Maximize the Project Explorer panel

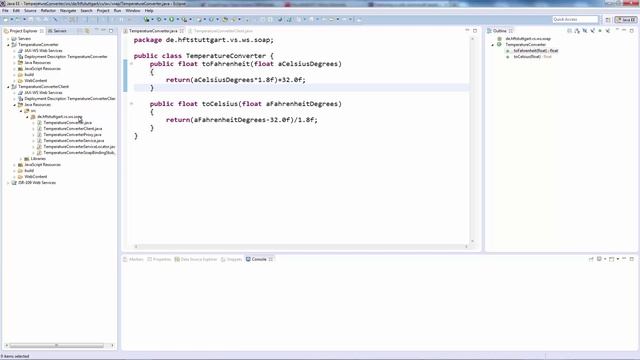click(111, 31)
